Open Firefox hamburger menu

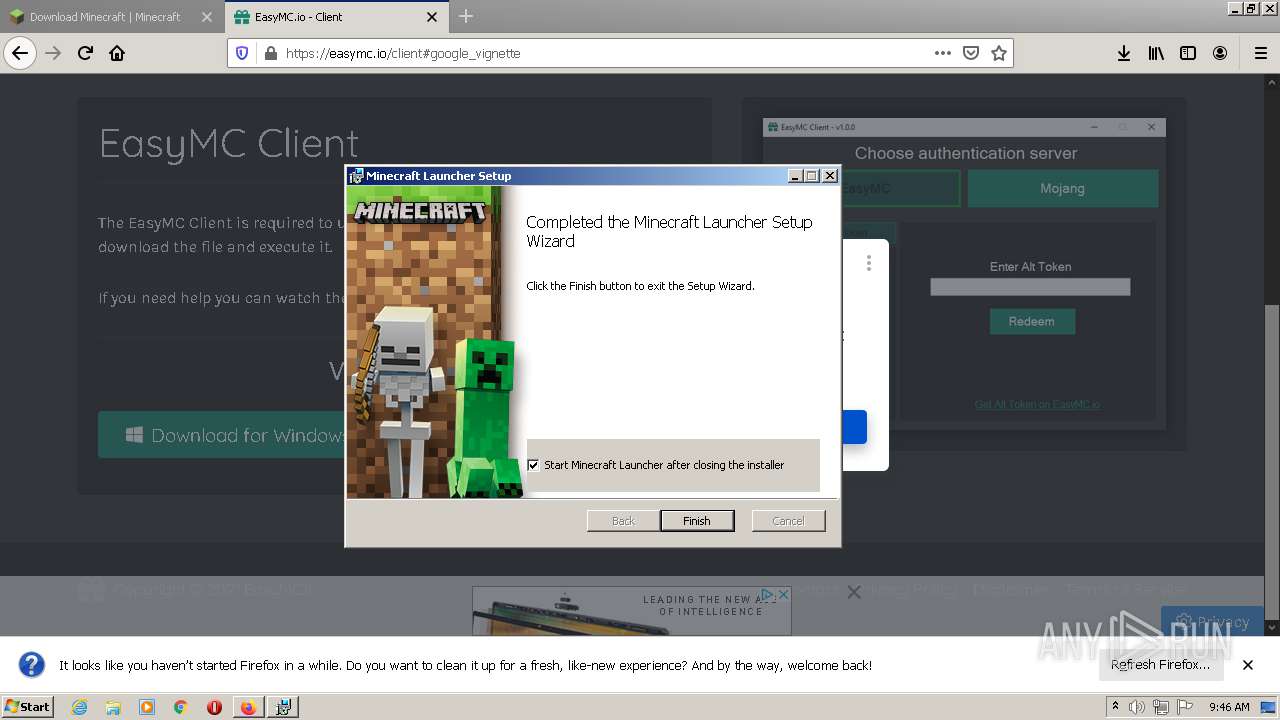pyautogui.click(x=1260, y=53)
